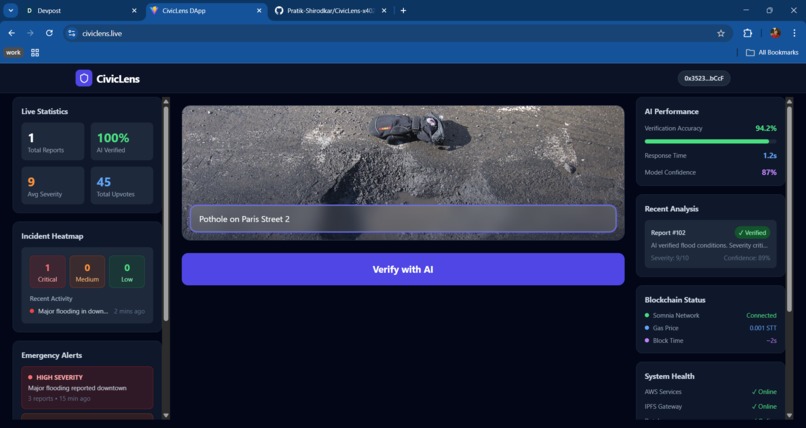
Task: Click the Pothole on Paris Street 2 text field
Action: (403, 219)
